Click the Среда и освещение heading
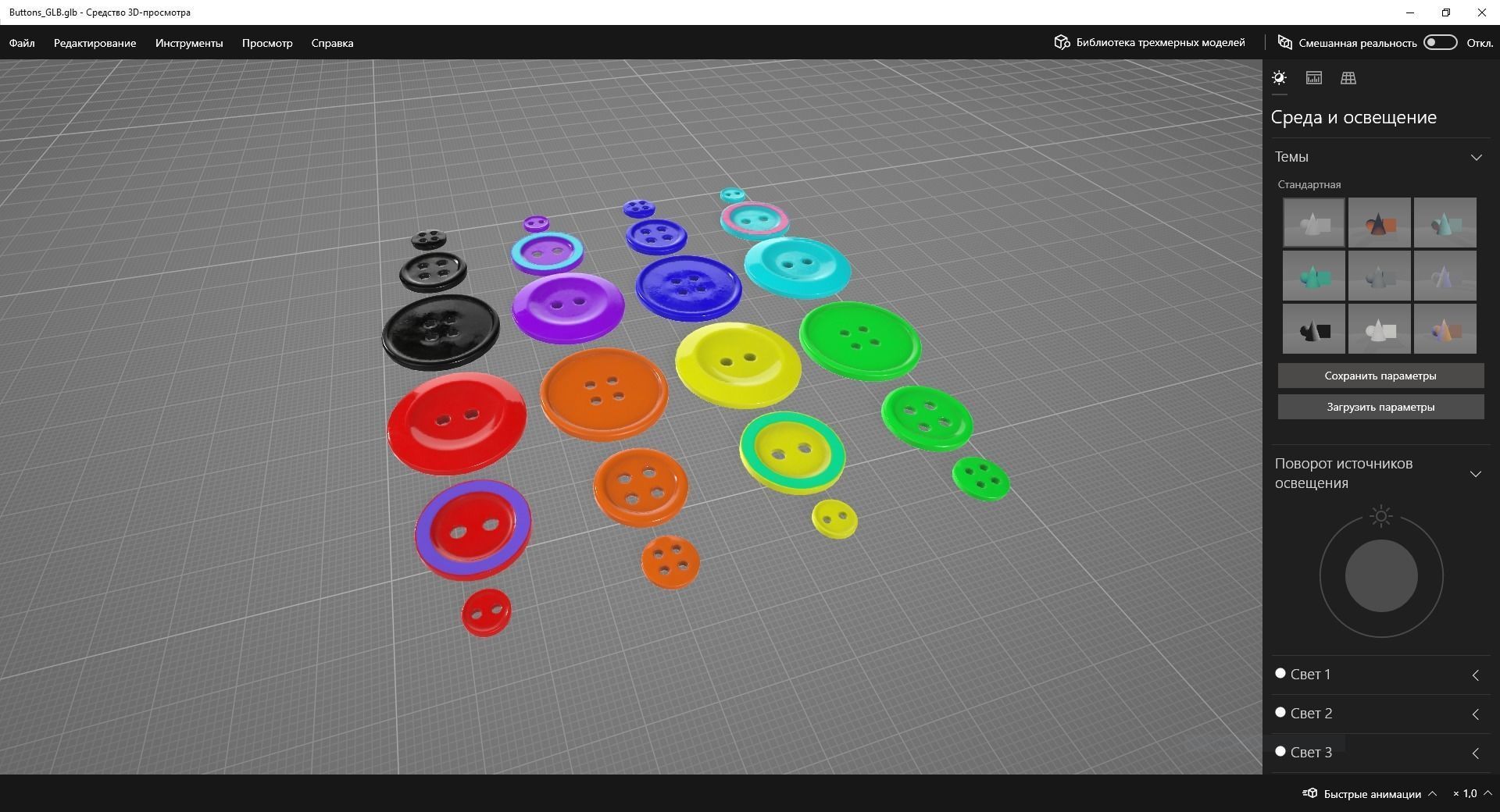 click(1354, 117)
